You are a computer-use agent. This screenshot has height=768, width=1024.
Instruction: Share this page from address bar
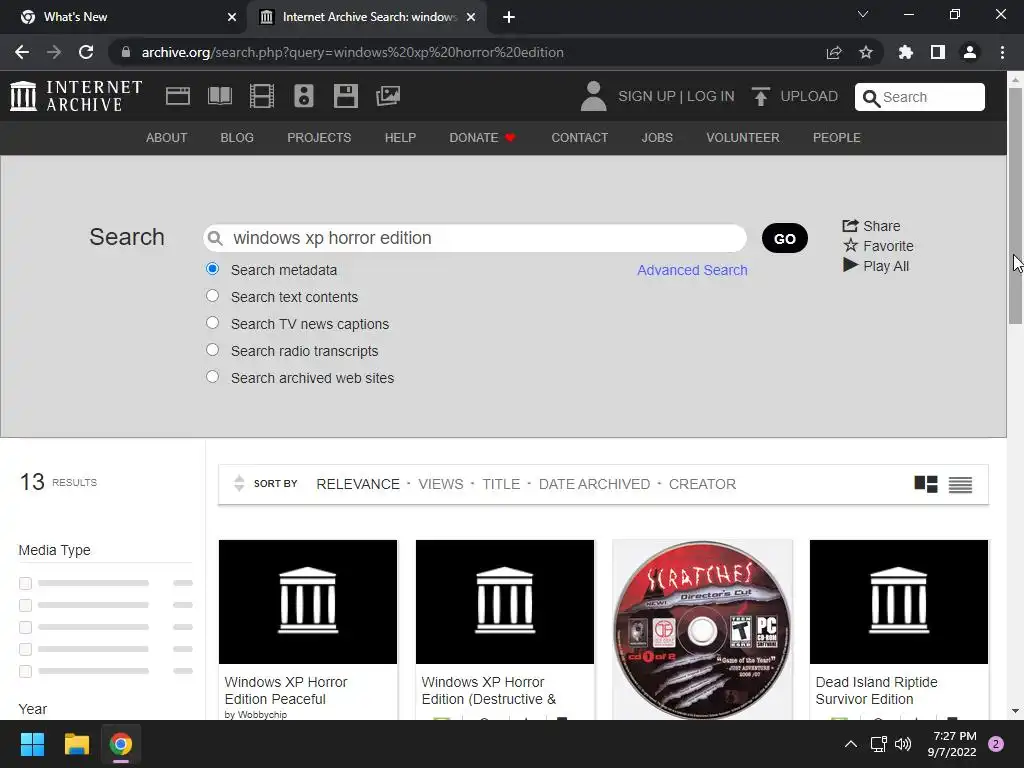coord(834,52)
